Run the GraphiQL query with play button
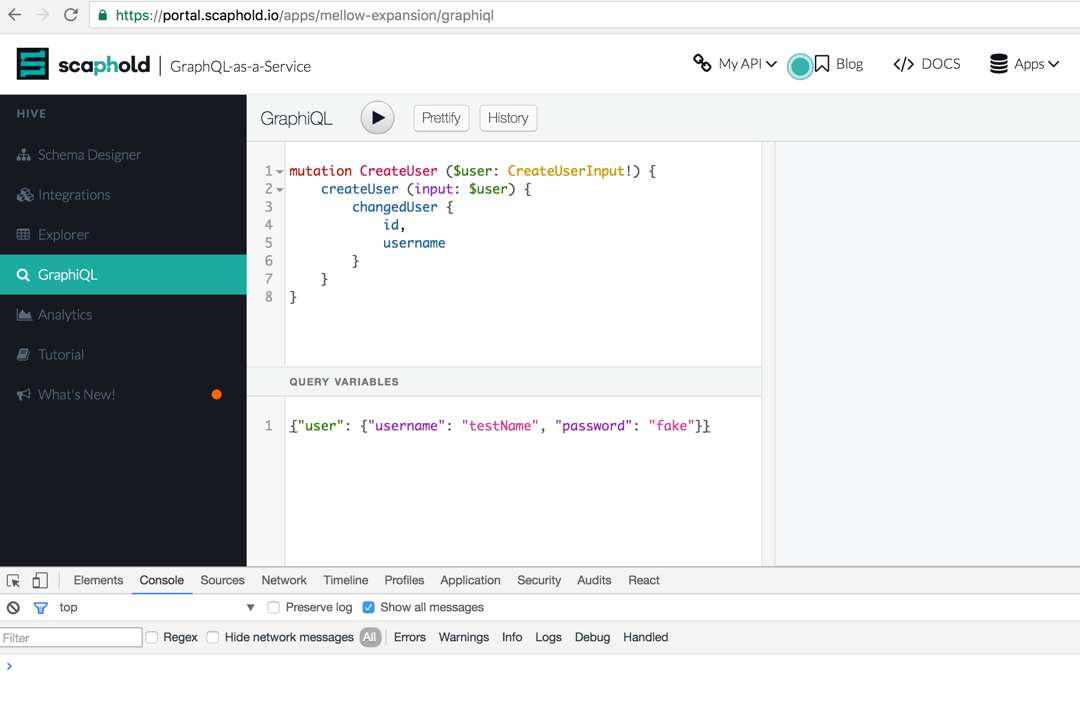The width and height of the screenshot is (1080, 725). (377, 118)
